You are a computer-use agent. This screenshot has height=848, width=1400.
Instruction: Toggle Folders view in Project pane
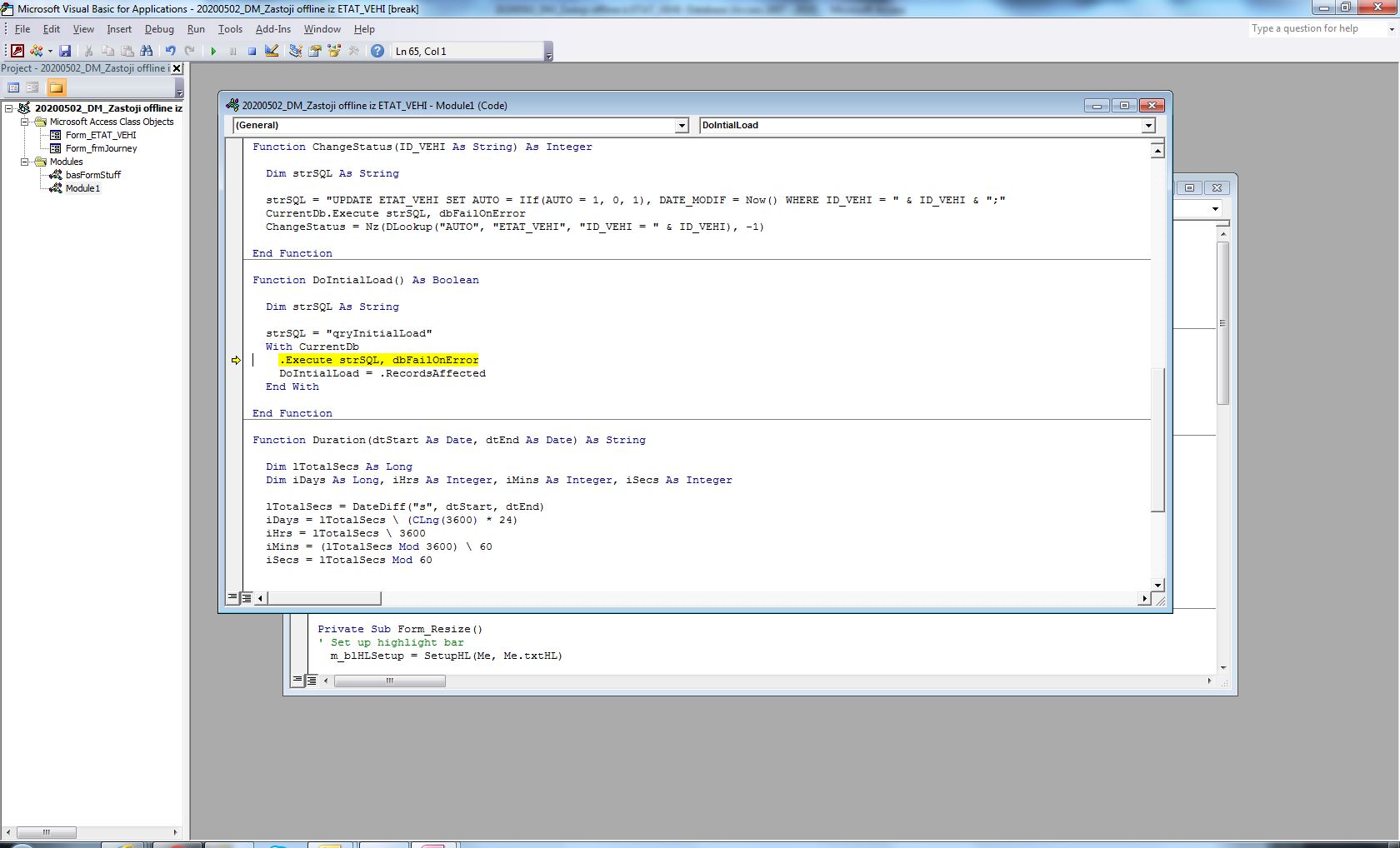(56, 87)
